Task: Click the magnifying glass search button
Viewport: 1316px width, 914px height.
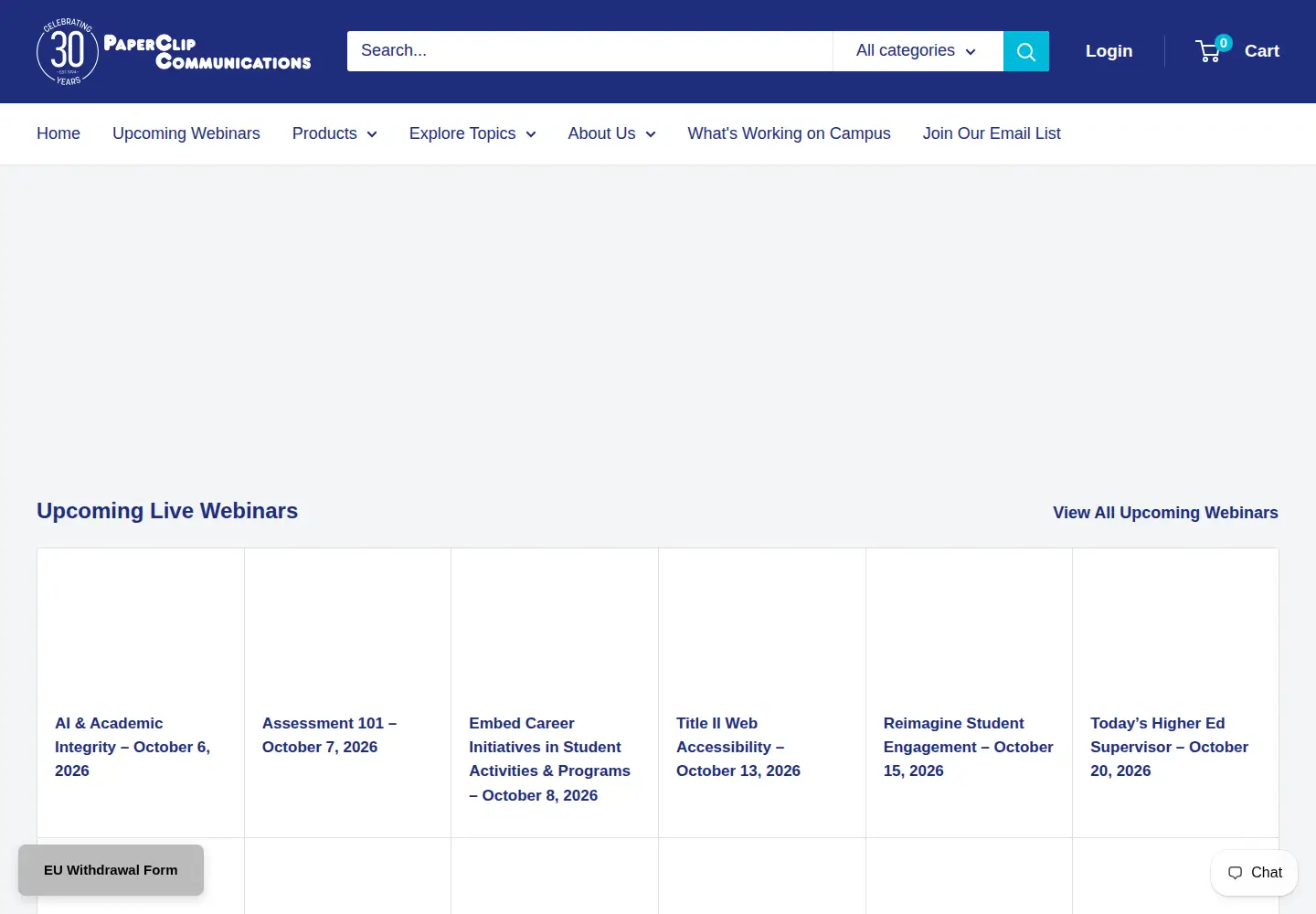Action: coord(1026,51)
